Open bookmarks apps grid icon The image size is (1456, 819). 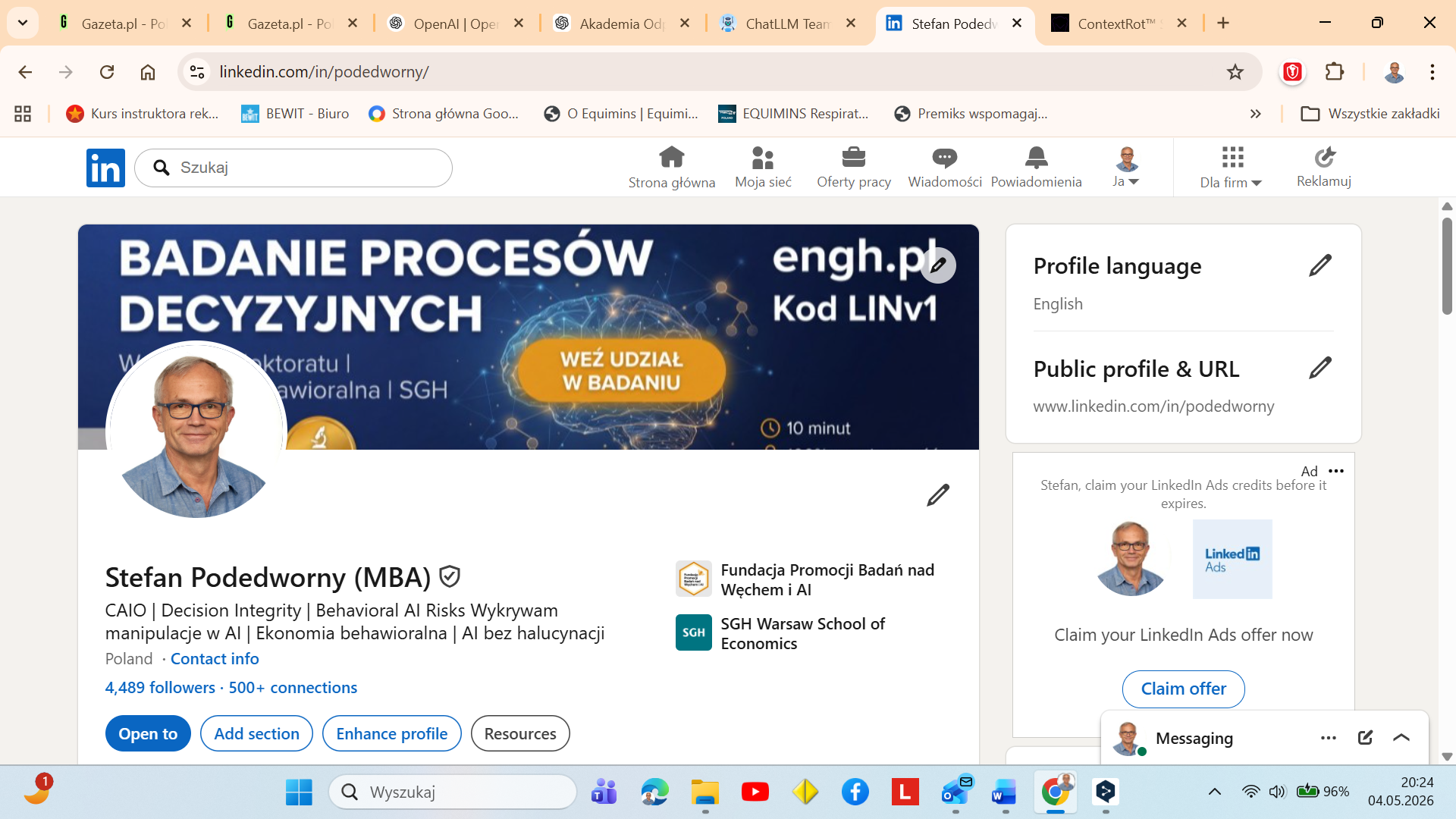pos(23,114)
